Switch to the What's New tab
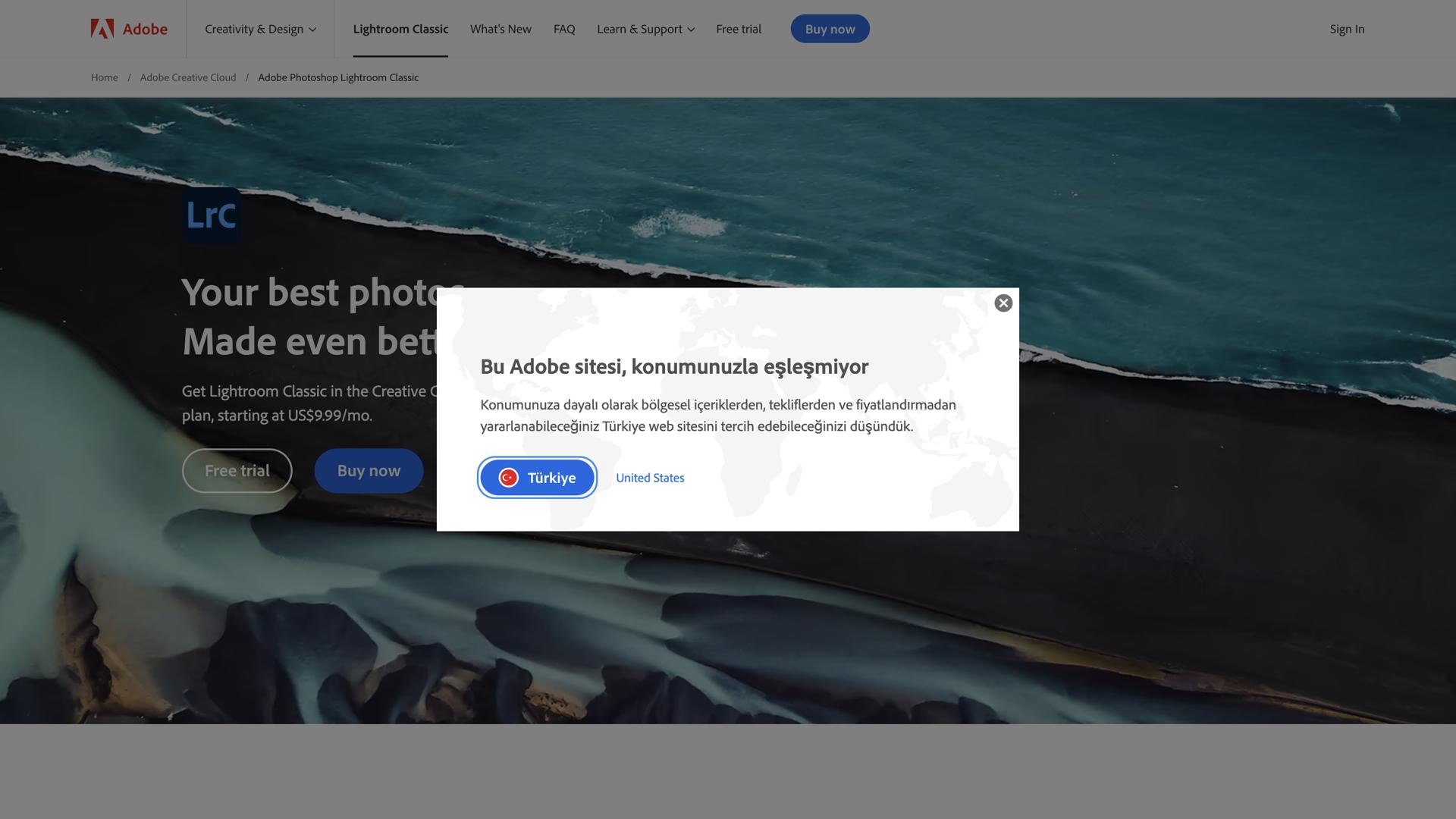Image resolution: width=1456 pixels, height=819 pixels. click(x=500, y=29)
